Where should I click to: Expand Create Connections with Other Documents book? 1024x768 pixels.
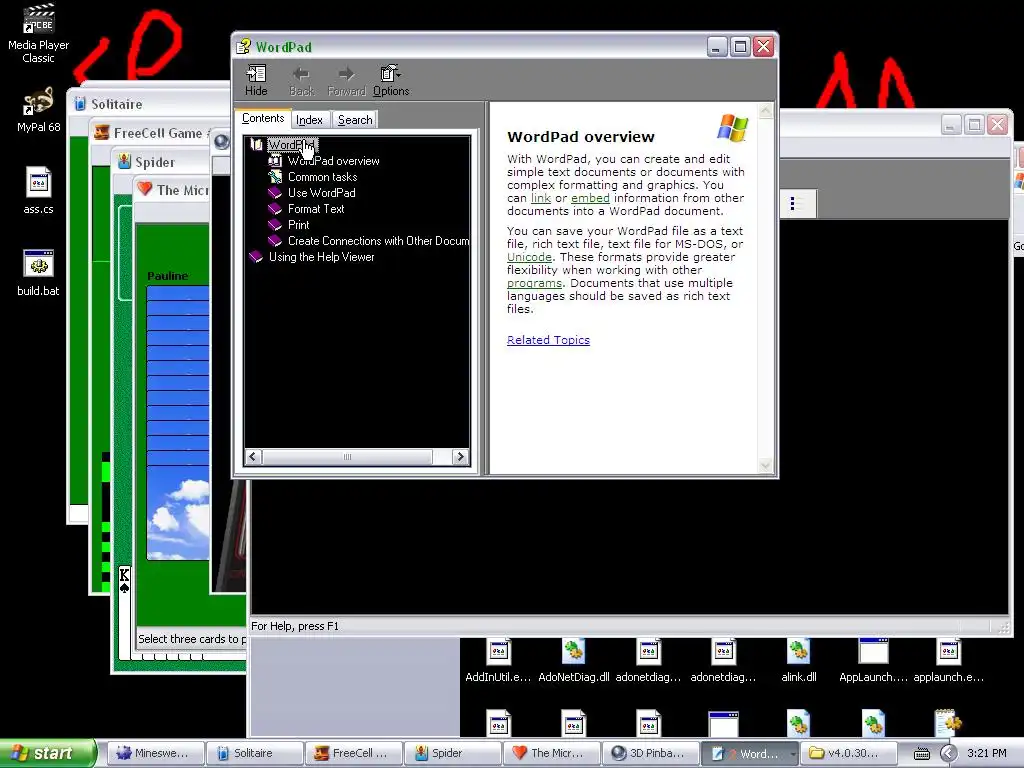click(275, 241)
